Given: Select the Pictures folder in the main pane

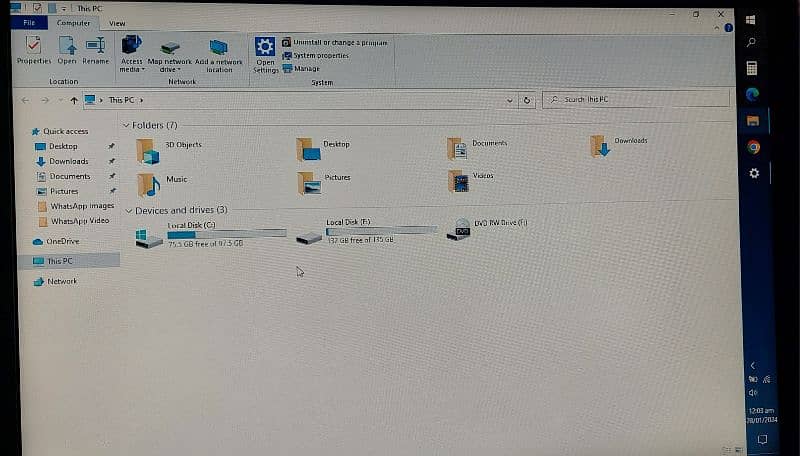Looking at the screenshot, I should (324, 183).
